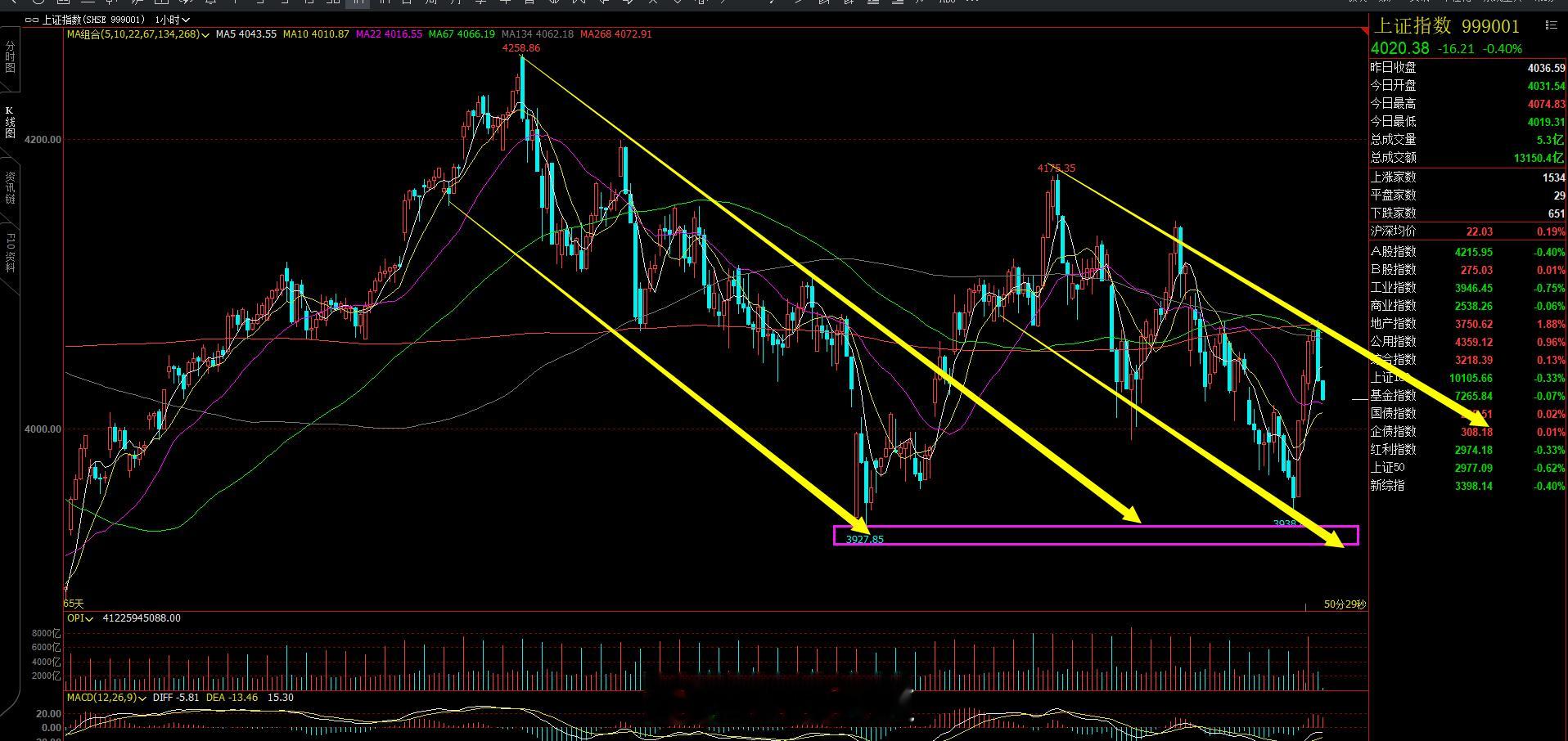This screenshot has height=741, width=1568.
Task: Switch to the K线图 side tab
Action: tap(10, 122)
